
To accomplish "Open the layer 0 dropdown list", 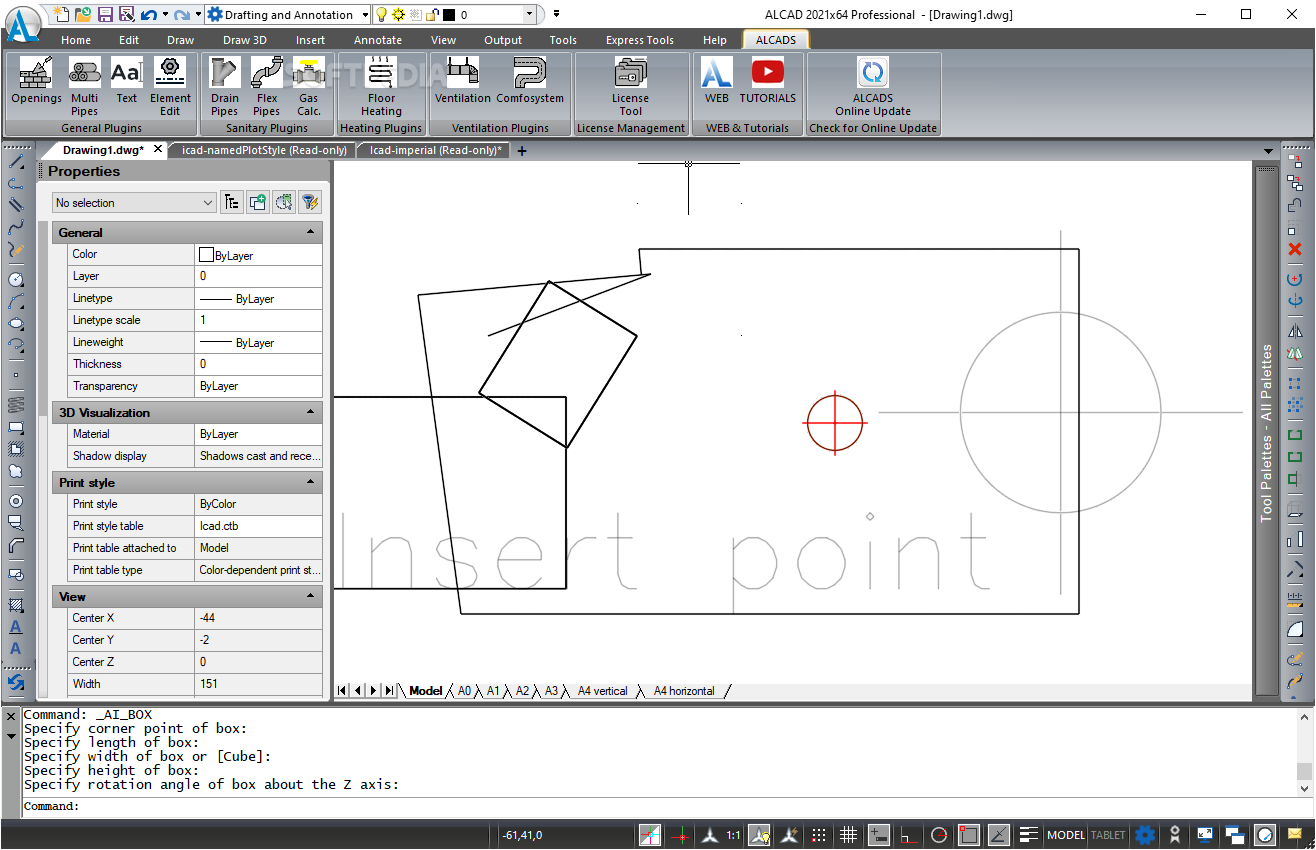I will (529, 15).
